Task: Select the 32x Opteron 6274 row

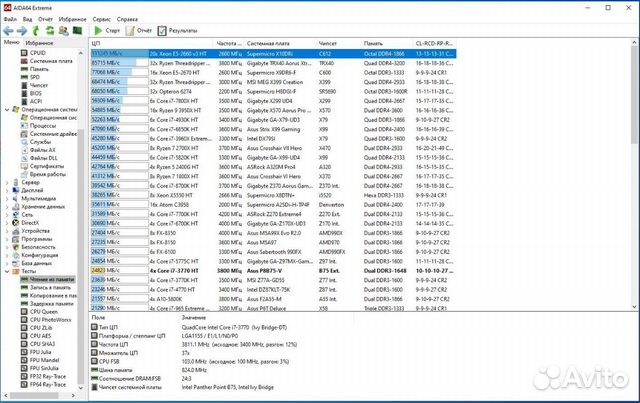Action: coord(273,91)
